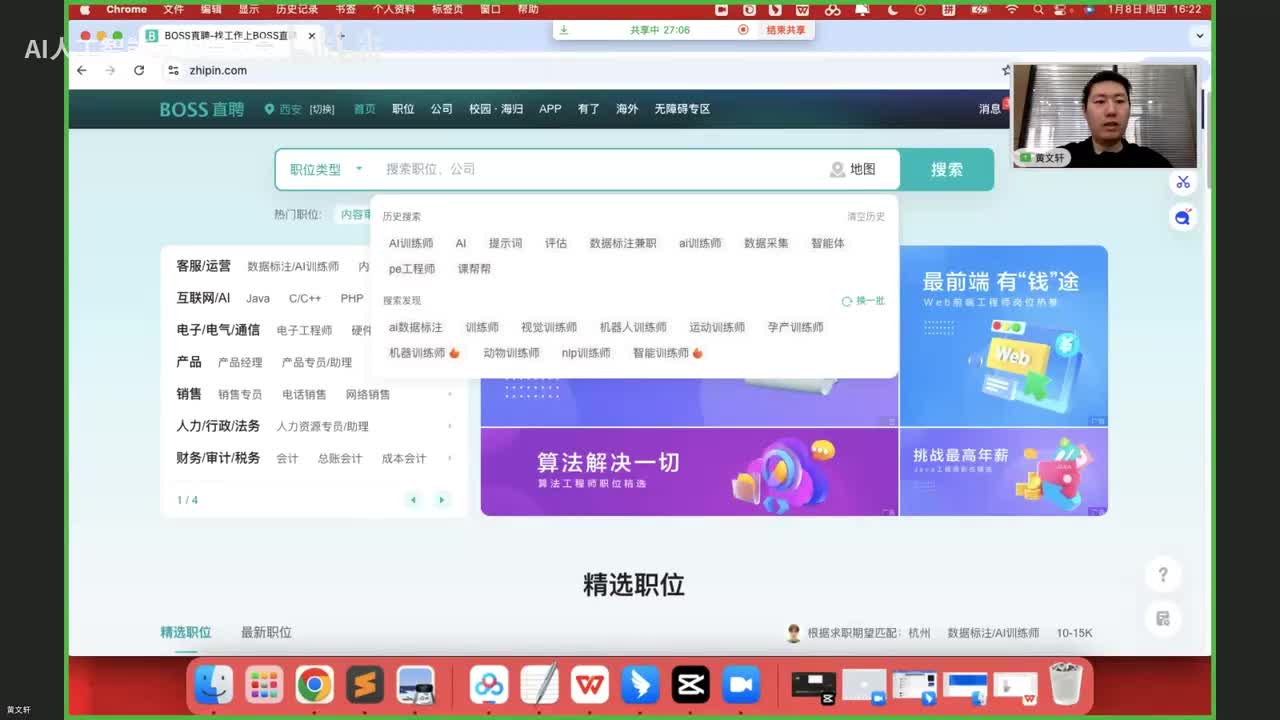
Task: Open the 校园·海归 nav item
Action: click(496, 109)
